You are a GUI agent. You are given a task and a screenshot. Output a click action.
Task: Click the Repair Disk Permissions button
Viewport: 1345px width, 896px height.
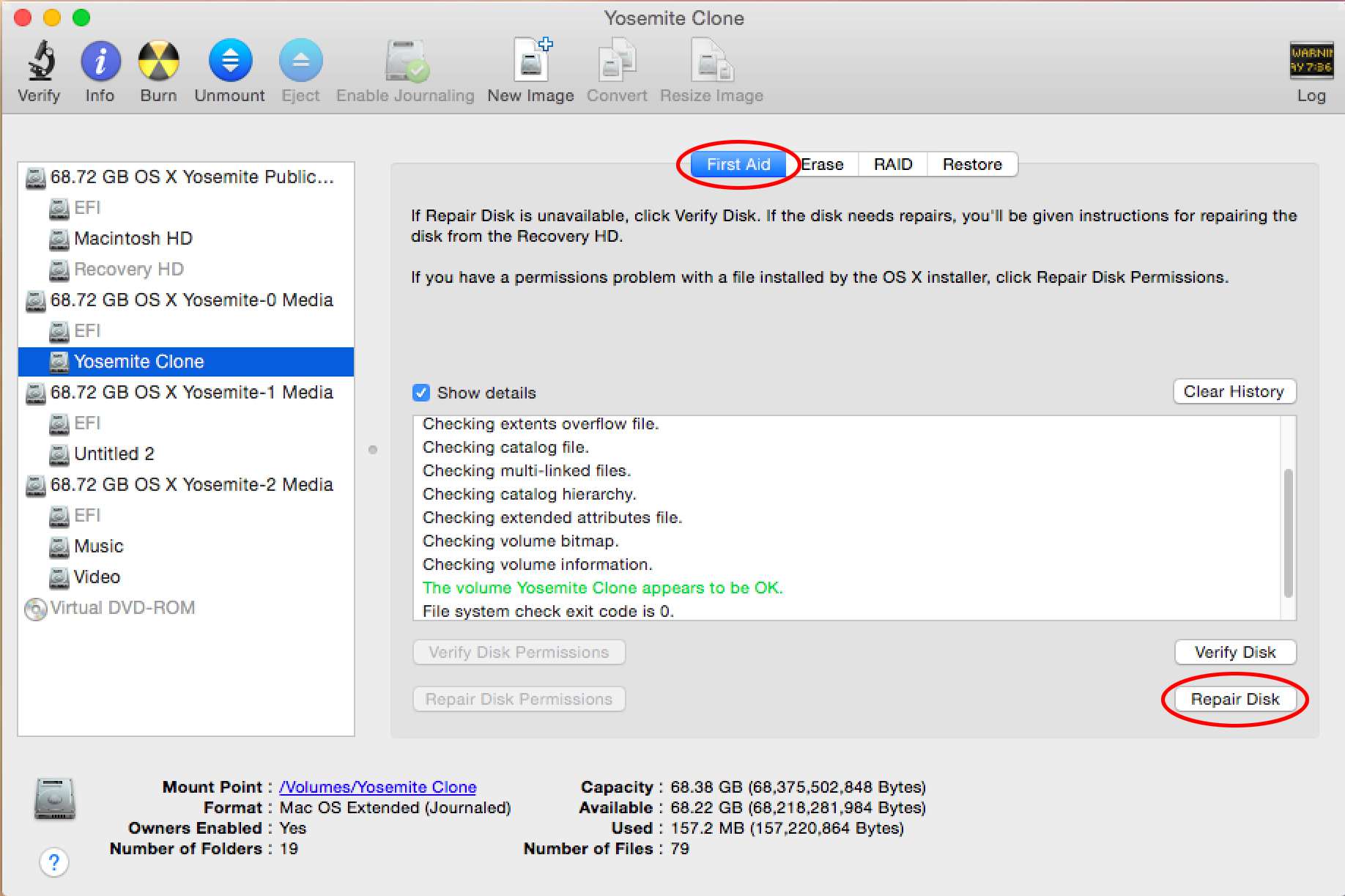point(519,700)
